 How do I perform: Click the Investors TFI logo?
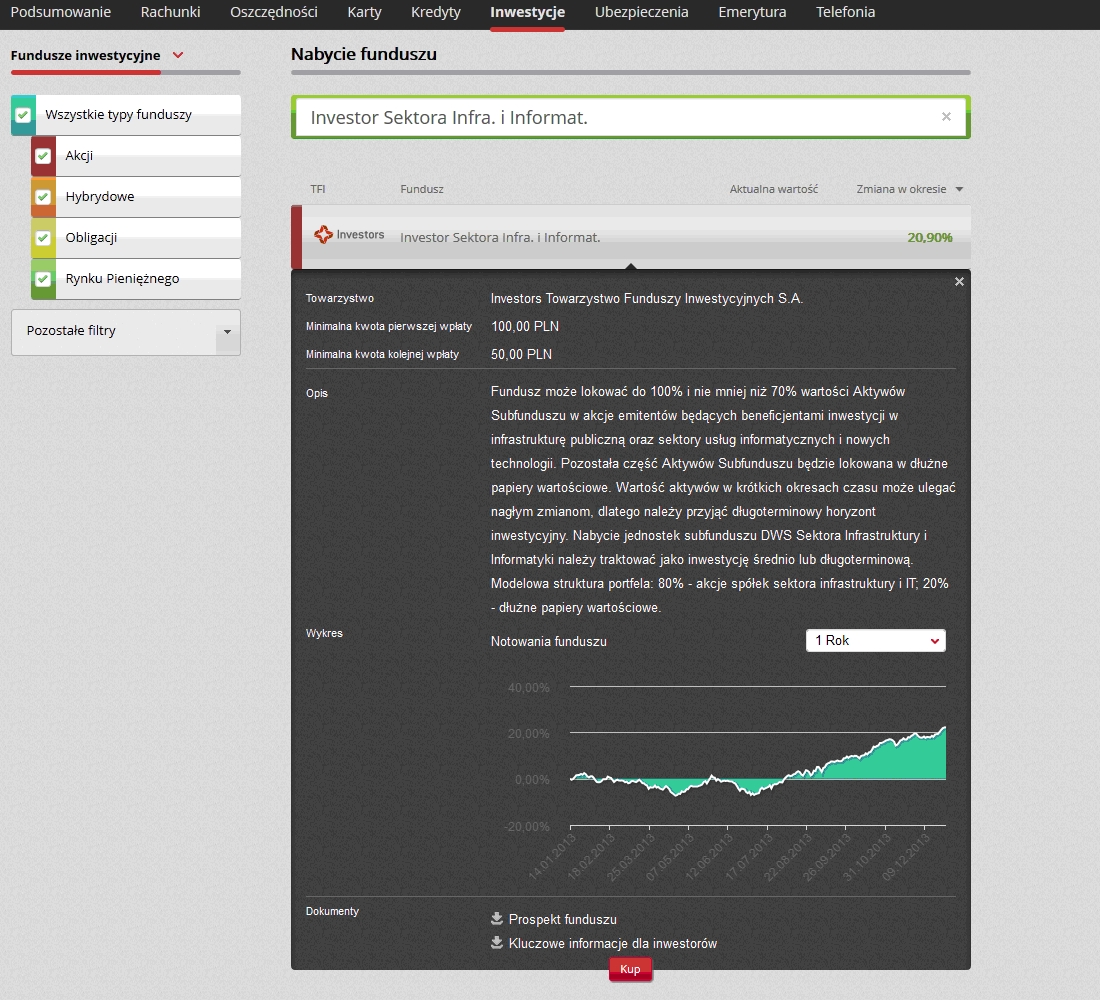[x=349, y=234]
